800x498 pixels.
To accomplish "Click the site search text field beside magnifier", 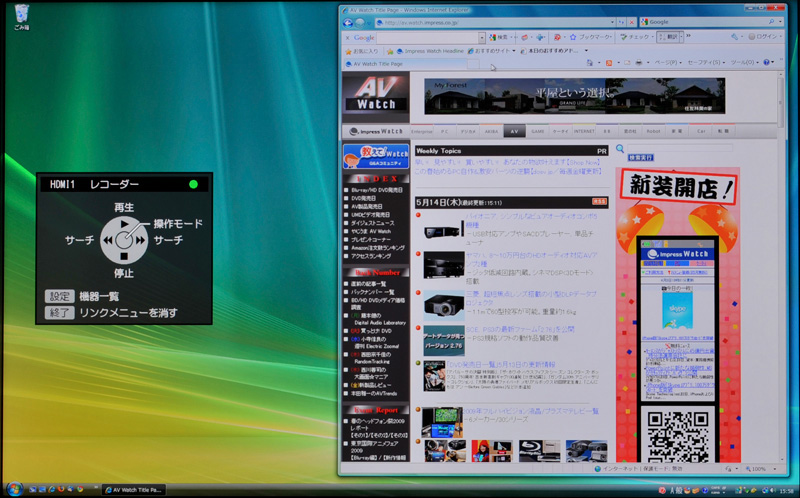I will pos(680,148).
